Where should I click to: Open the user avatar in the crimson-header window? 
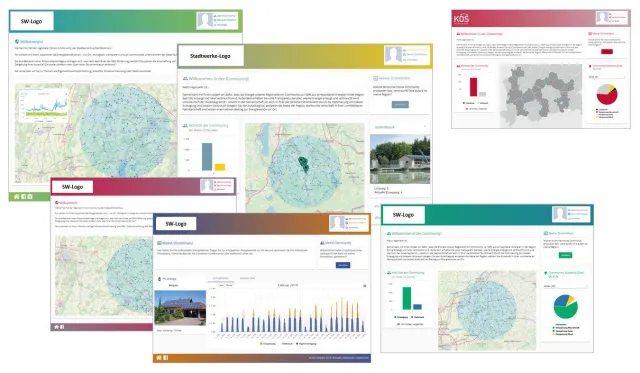point(207,186)
